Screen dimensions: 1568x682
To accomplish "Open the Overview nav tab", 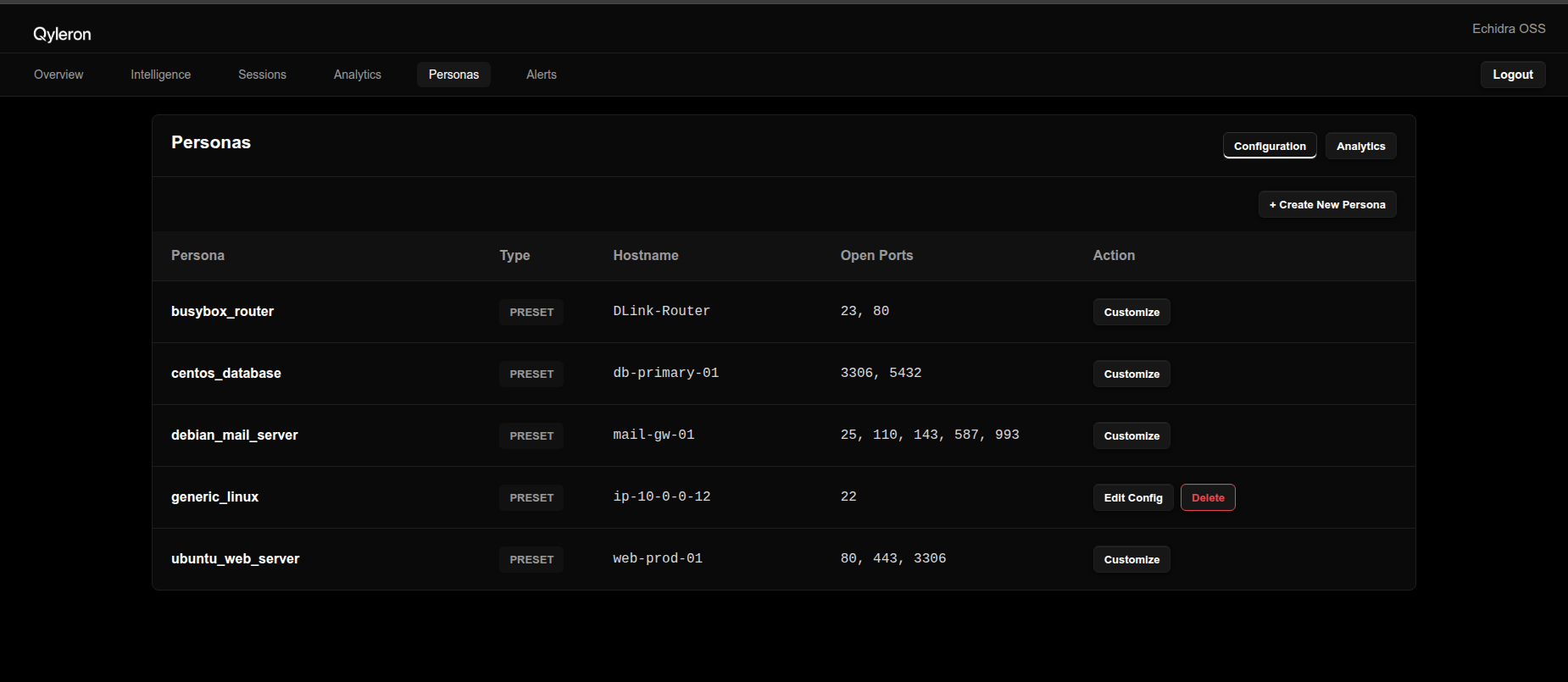I will (x=58, y=75).
